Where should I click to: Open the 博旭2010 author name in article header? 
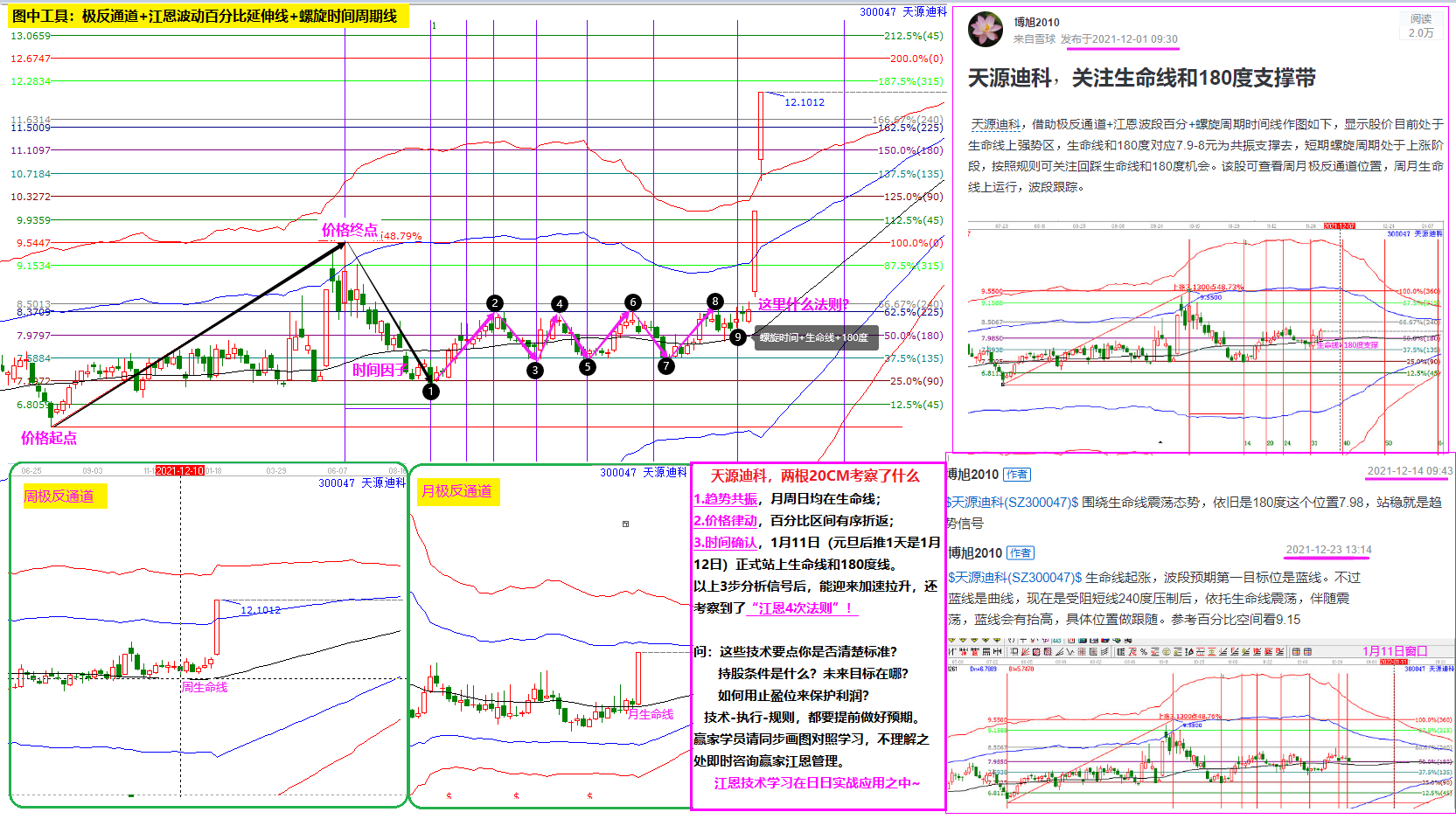coord(1036,22)
